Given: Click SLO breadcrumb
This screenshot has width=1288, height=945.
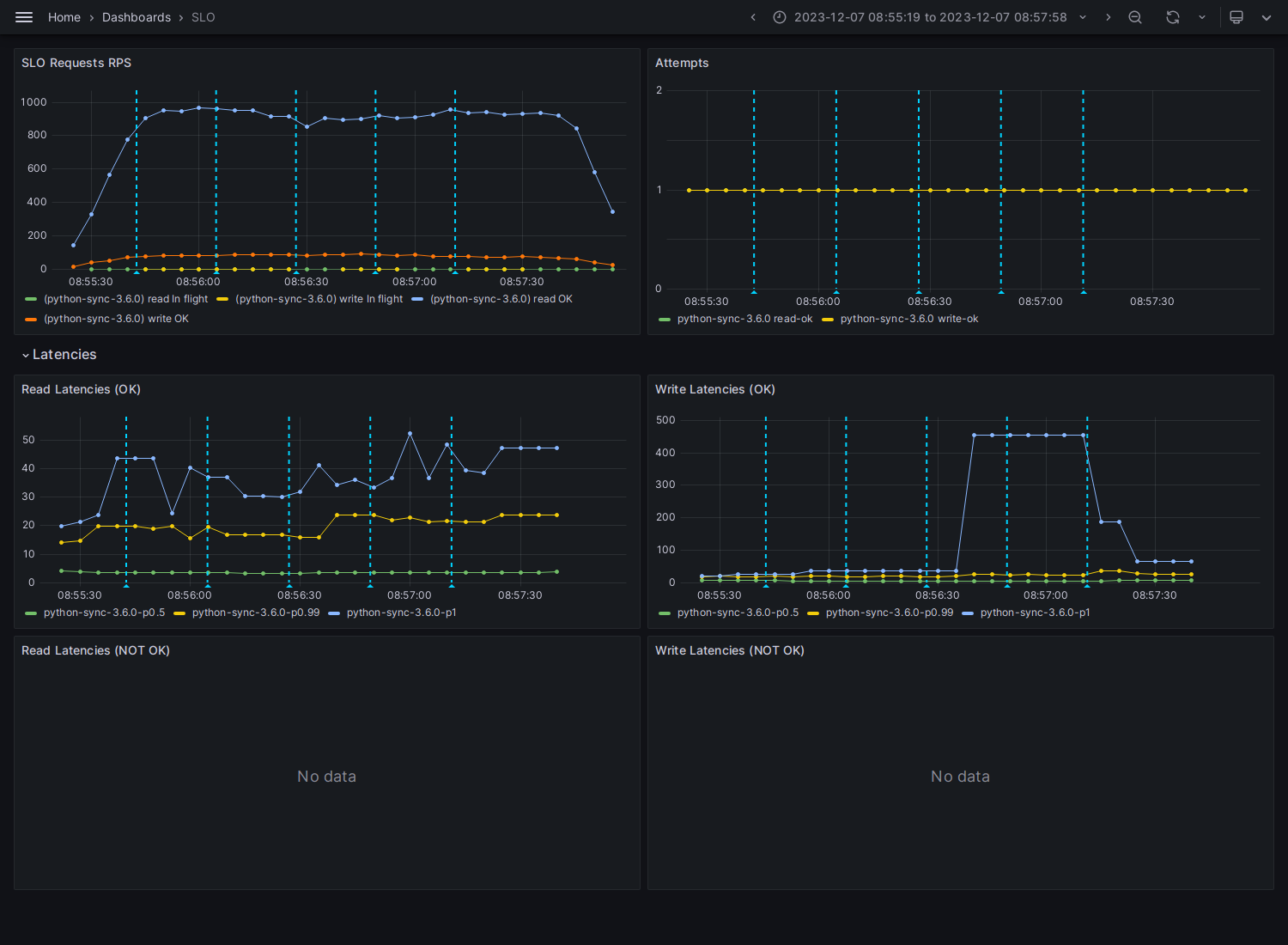Looking at the screenshot, I should tap(204, 17).
